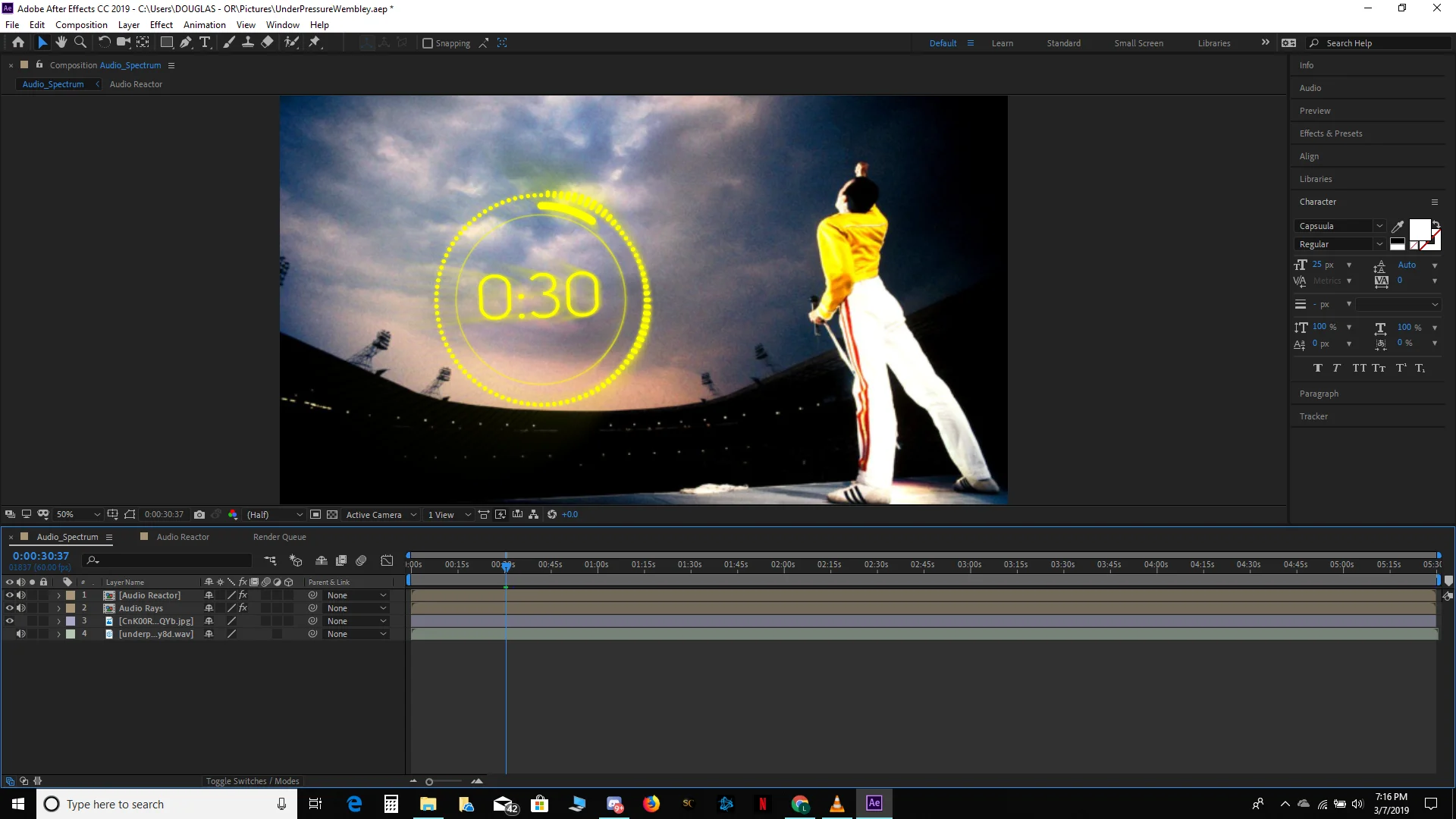1456x819 pixels.
Task: Select the Brush tool
Action: pos(229,42)
